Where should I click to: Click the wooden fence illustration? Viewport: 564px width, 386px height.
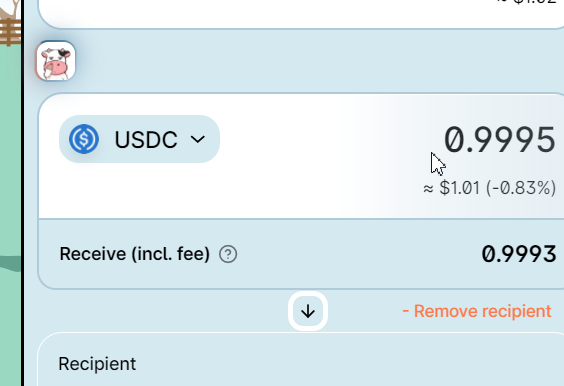[10, 31]
